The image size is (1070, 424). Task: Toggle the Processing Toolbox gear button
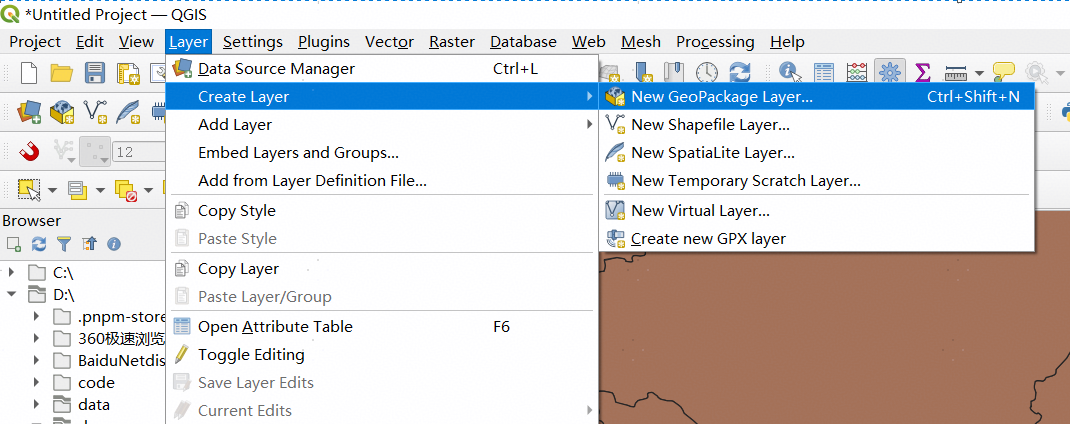point(889,72)
